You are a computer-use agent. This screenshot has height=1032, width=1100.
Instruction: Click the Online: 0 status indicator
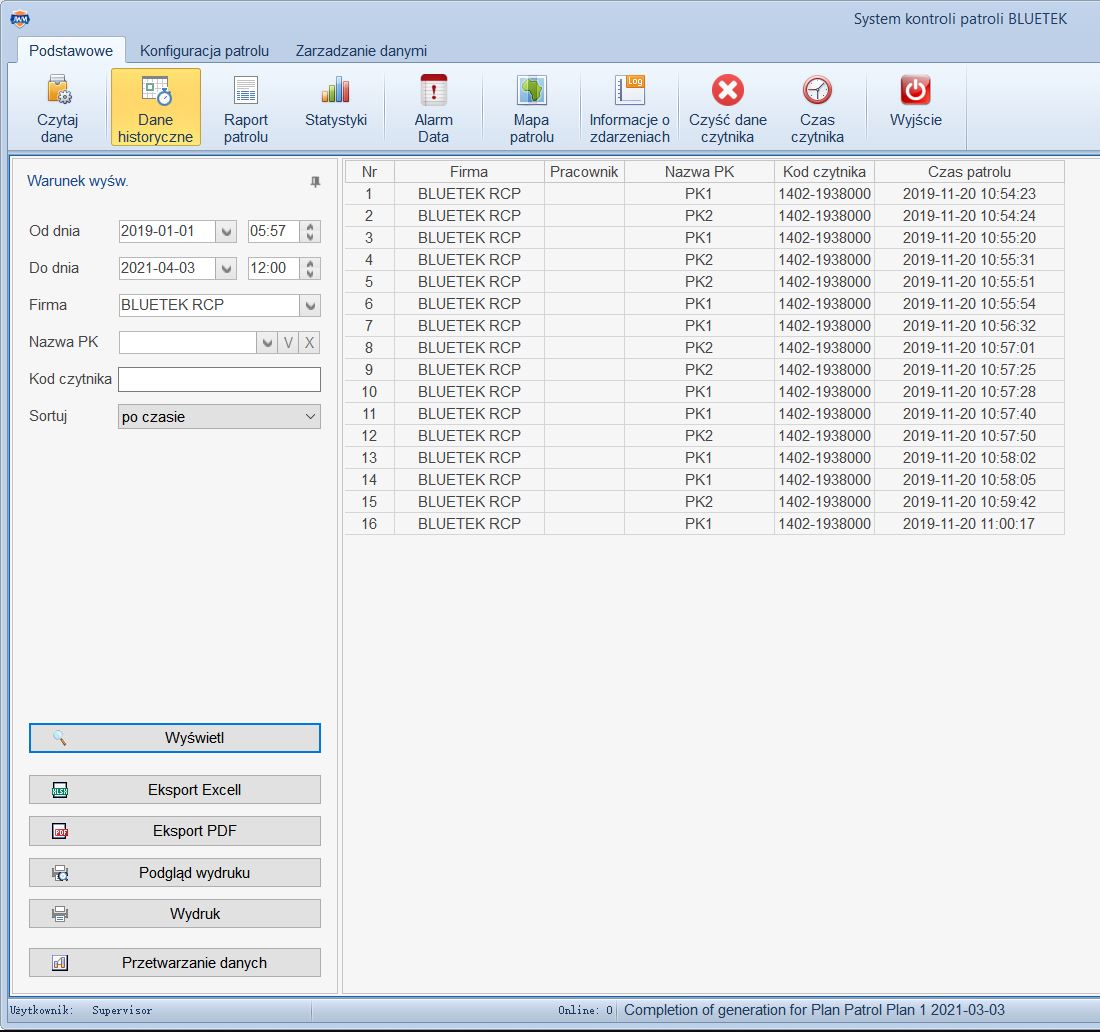585,1010
